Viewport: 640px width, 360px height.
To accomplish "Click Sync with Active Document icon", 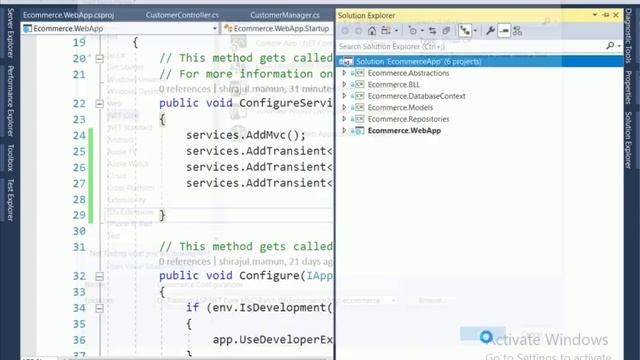I will [433, 31].
